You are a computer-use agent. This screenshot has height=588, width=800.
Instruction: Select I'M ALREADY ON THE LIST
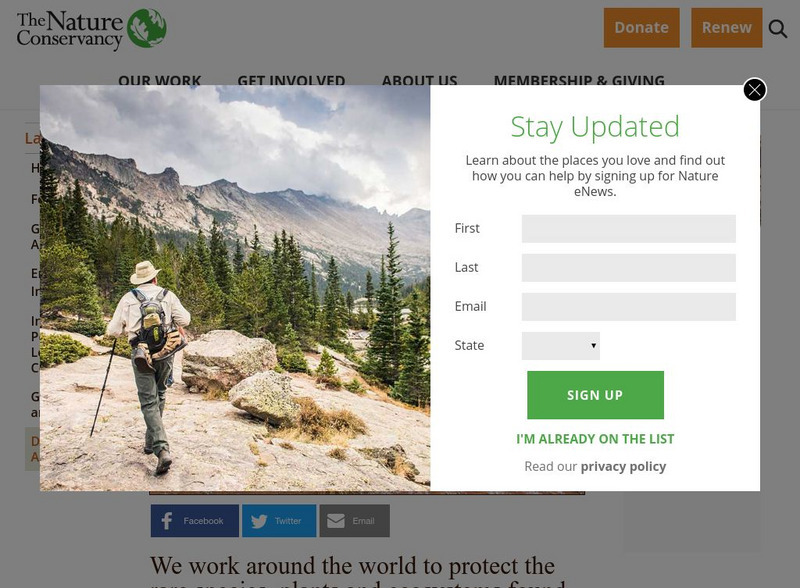pyautogui.click(x=595, y=439)
